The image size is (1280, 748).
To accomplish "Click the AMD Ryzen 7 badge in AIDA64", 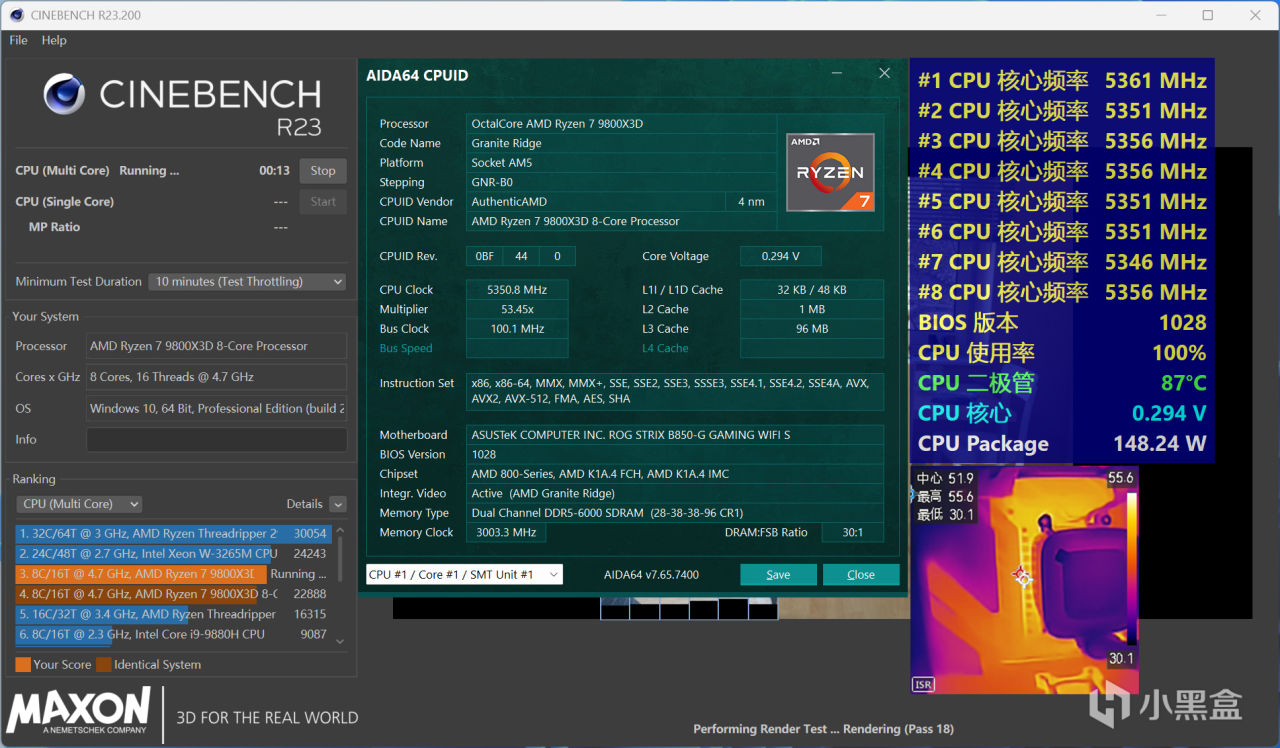I will (830, 173).
